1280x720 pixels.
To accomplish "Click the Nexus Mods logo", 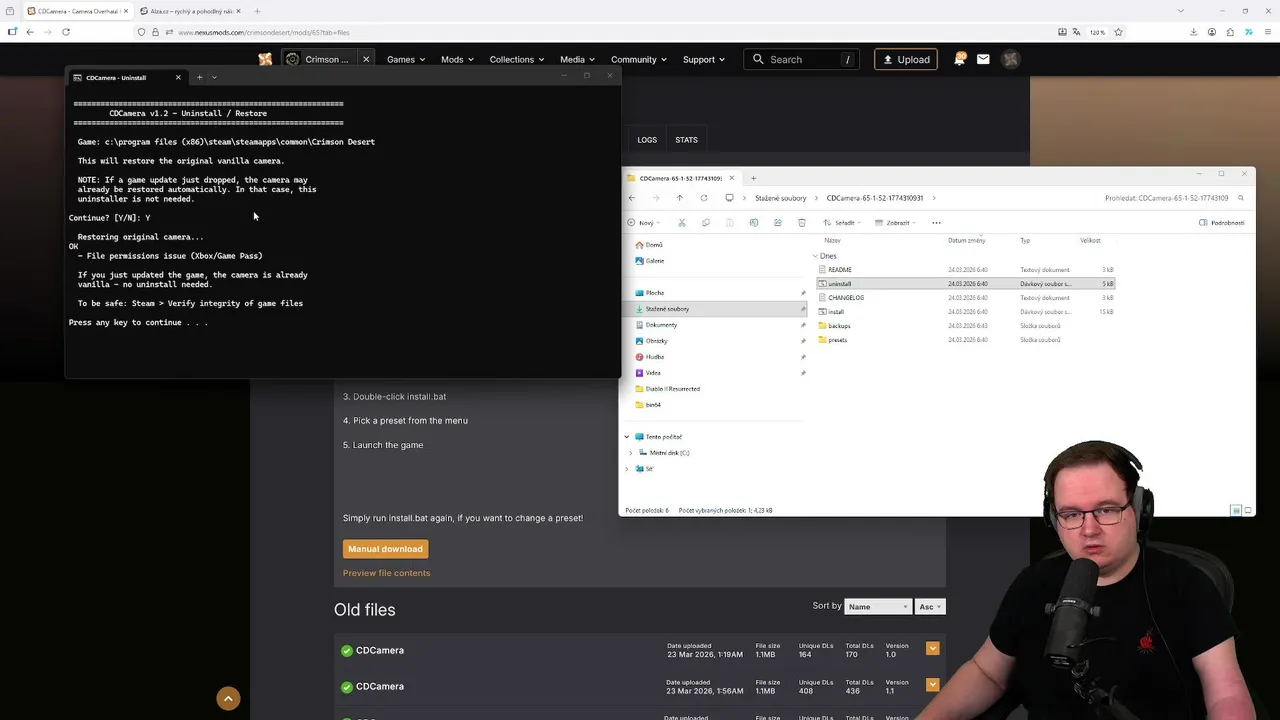I will [265, 59].
